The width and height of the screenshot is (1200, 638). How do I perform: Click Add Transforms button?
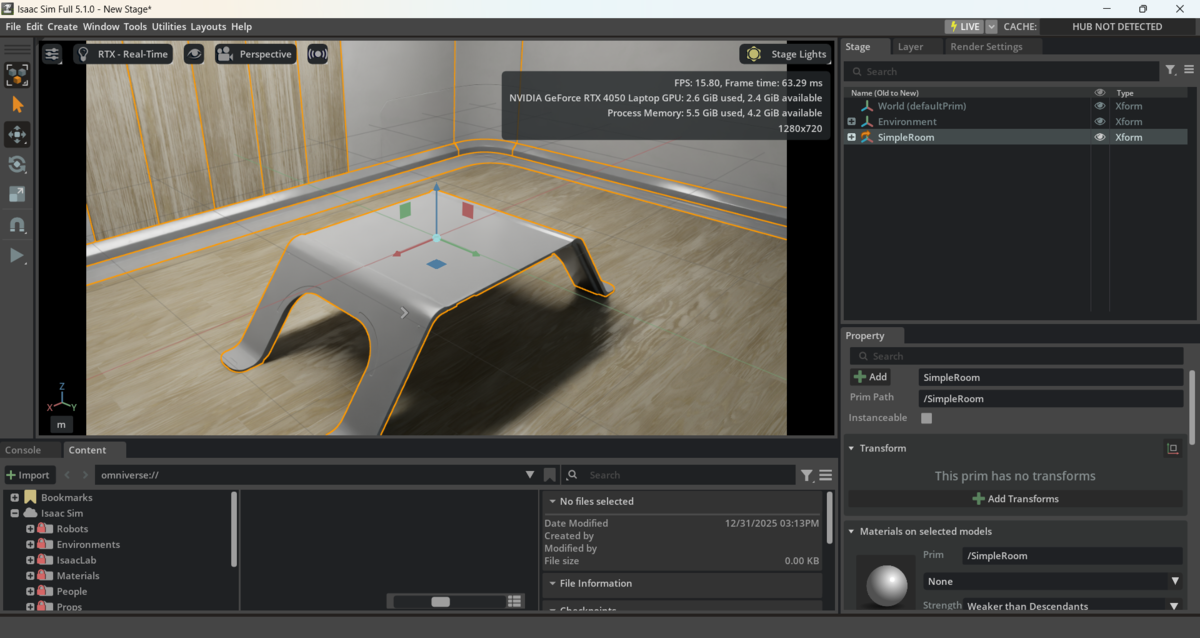click(x=1016, y=499)
